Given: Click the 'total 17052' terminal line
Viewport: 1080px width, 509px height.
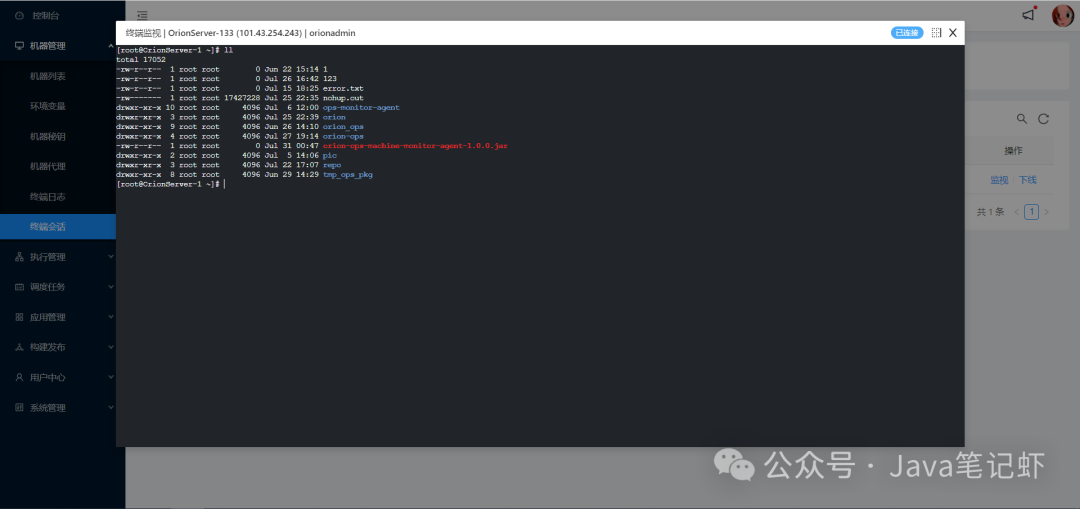Looking at the screenshot, I should point(141,59).
